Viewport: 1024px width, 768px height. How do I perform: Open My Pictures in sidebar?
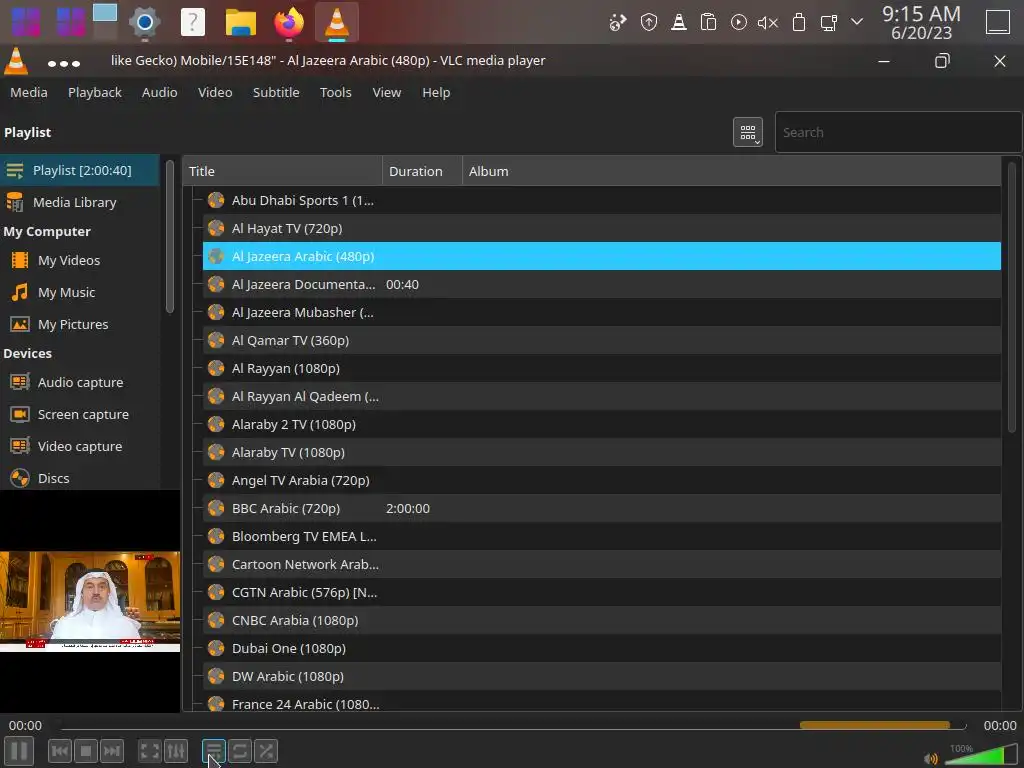point(80,325)
